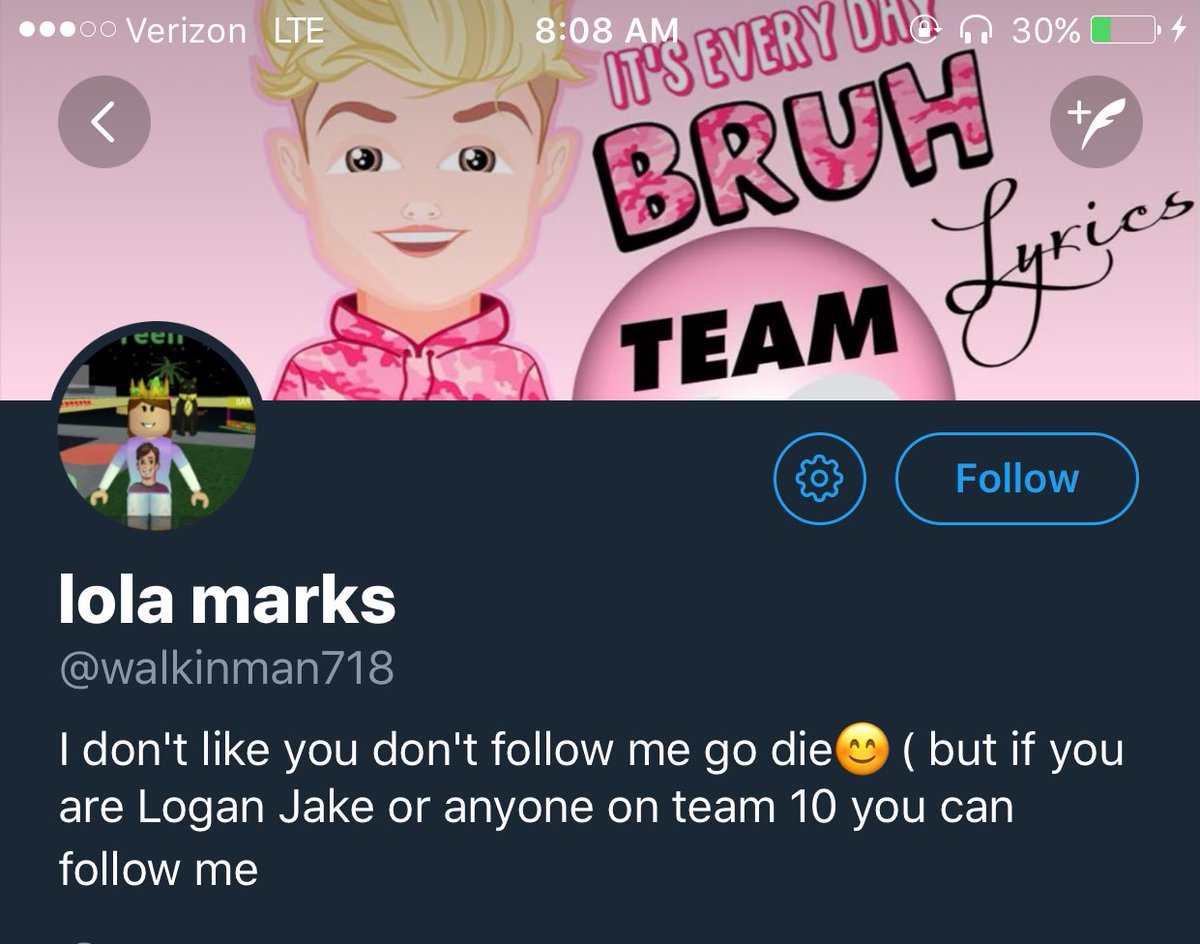Tap the battery icon in the status bar
Viewport: 1200px width, 944px height.
coord(1122,31)
